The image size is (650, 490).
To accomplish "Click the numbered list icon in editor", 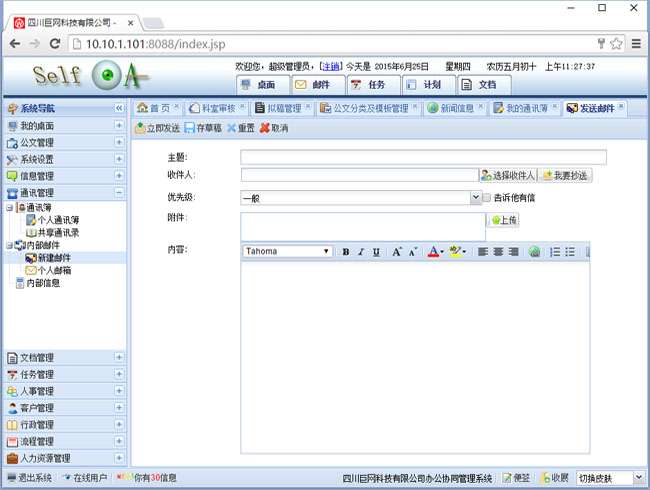I will point(555,252).
